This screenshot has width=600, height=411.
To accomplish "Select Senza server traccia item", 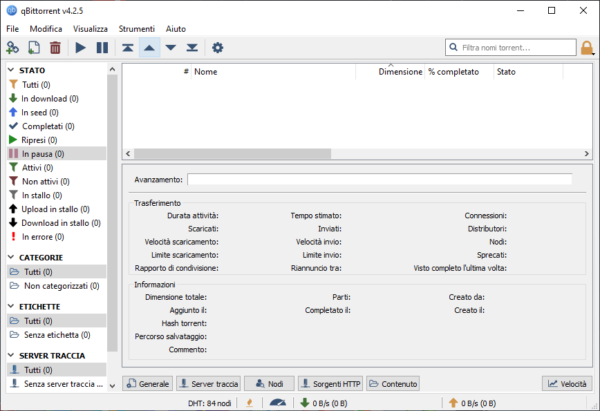I will click(x=57, y=383).
